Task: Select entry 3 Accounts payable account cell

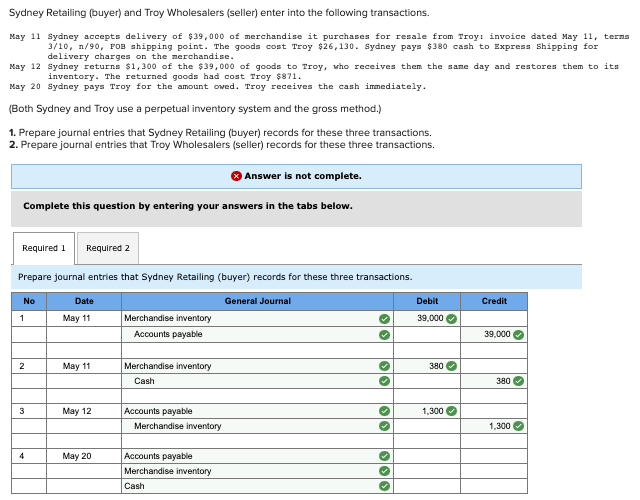Action: point(257,411)
